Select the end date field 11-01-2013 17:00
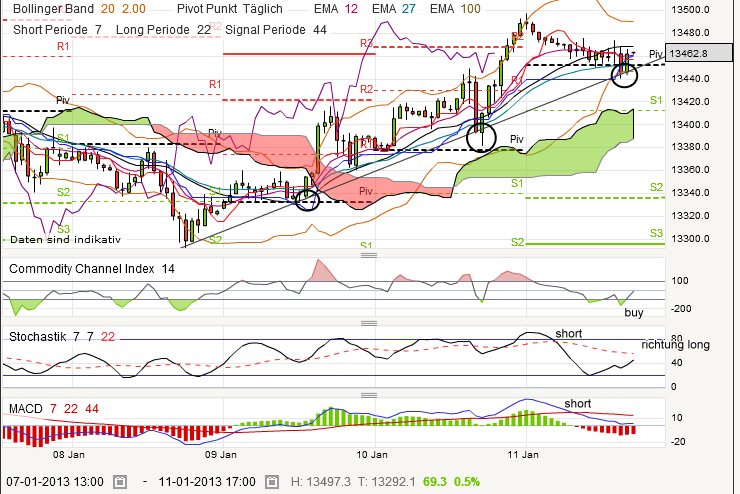 tap(207, 482)
